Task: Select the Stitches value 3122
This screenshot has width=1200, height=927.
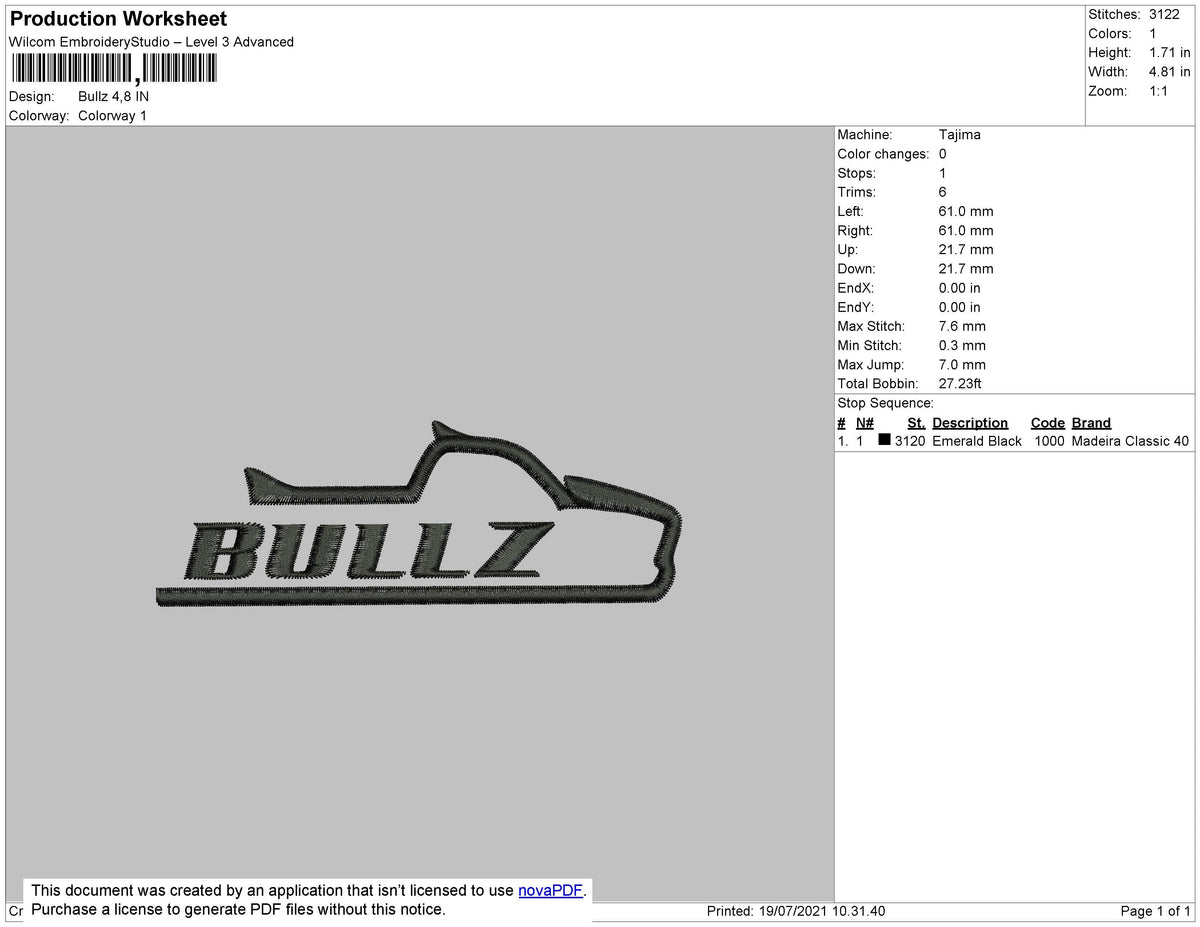Action: click(x=1164, y=15)
